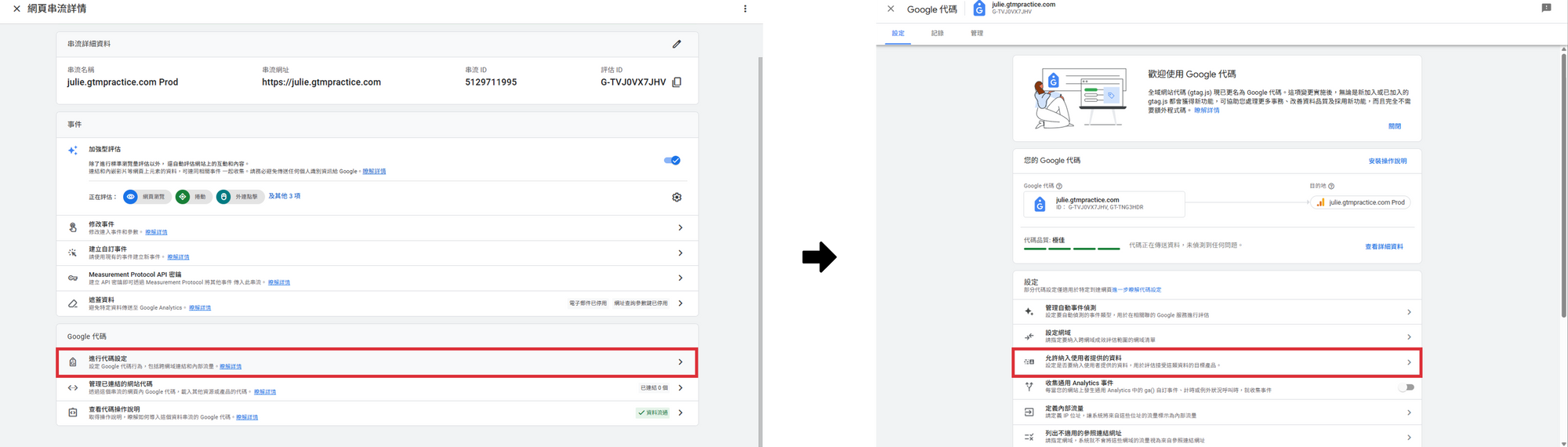Click 查看詳細資料 link for tag quality
1568x447 pixels.
[x=1384, y=247]
